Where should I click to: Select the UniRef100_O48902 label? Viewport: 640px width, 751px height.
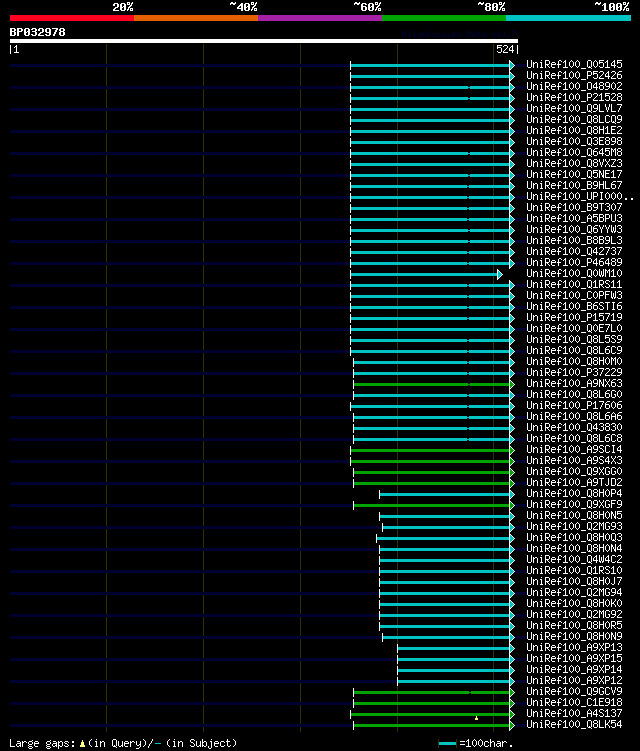pyautogui.click(x=574, y=86)
